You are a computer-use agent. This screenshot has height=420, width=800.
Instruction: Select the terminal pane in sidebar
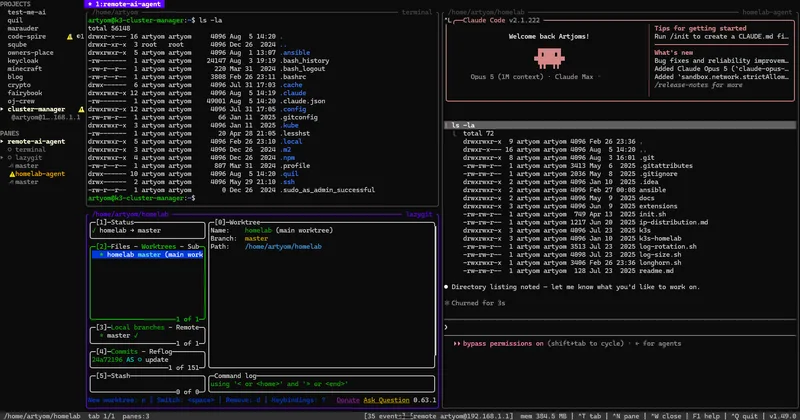(31, 150)
